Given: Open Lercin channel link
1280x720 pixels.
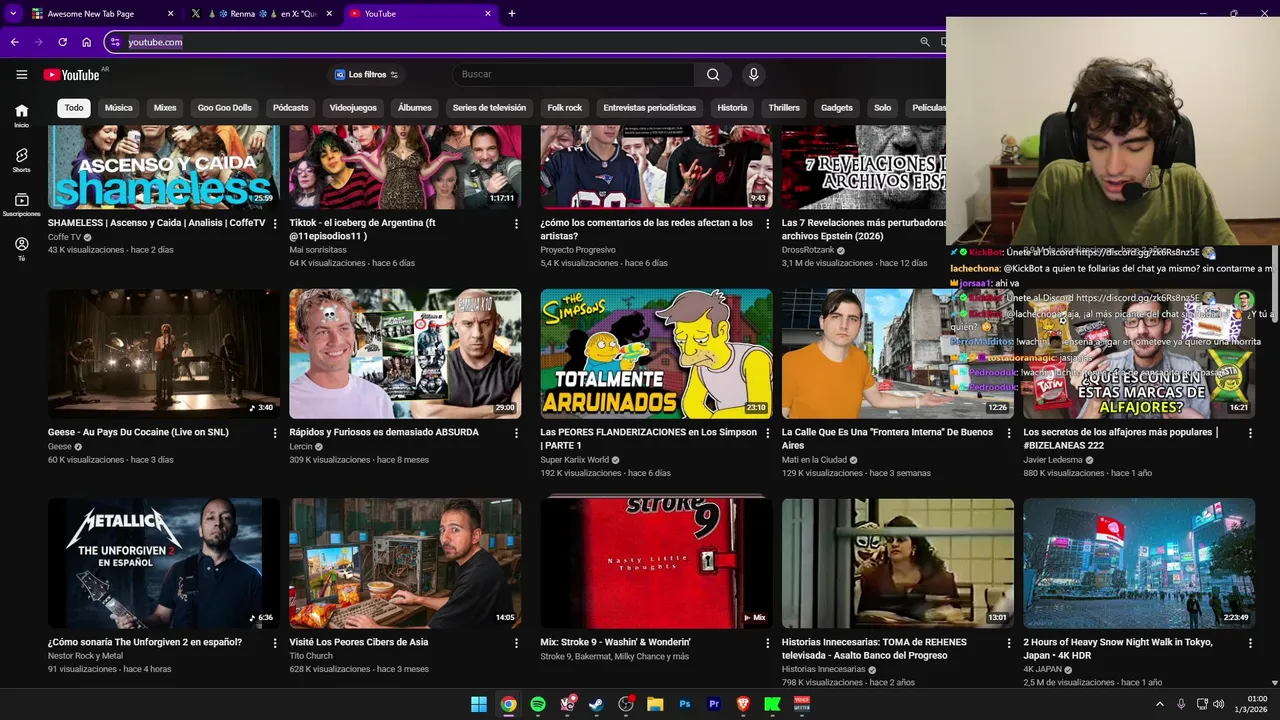Looking at the screenshot, I should point(301,447).
